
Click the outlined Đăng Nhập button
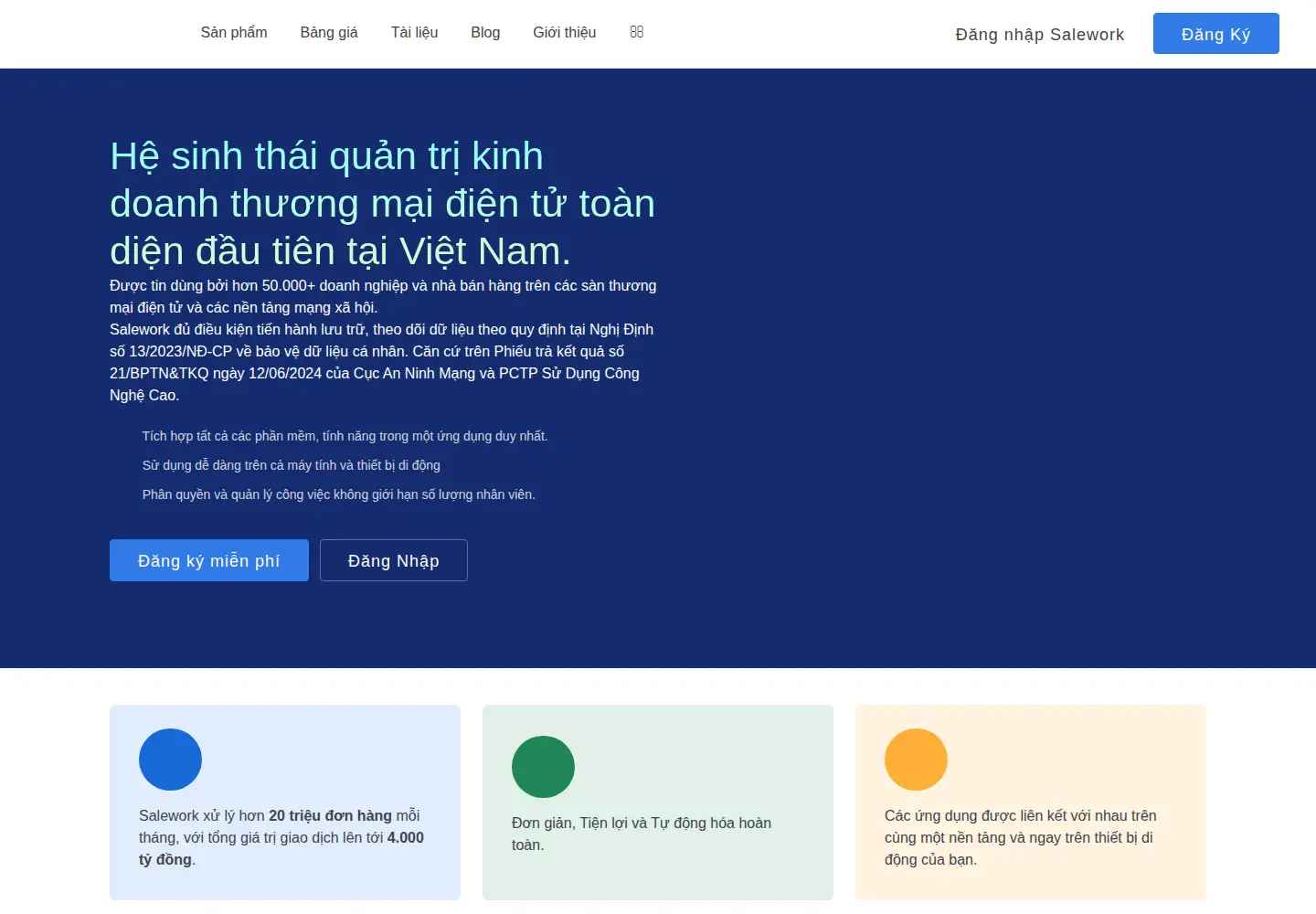tap(394, 560)
